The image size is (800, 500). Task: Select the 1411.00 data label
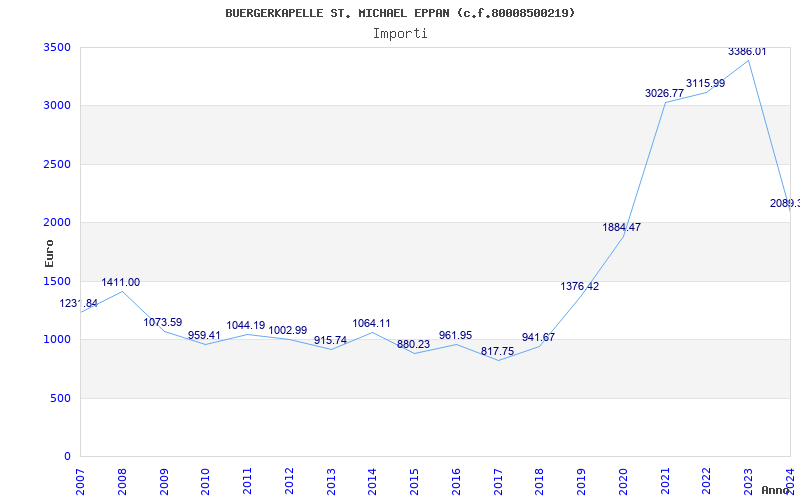point(120,283)
